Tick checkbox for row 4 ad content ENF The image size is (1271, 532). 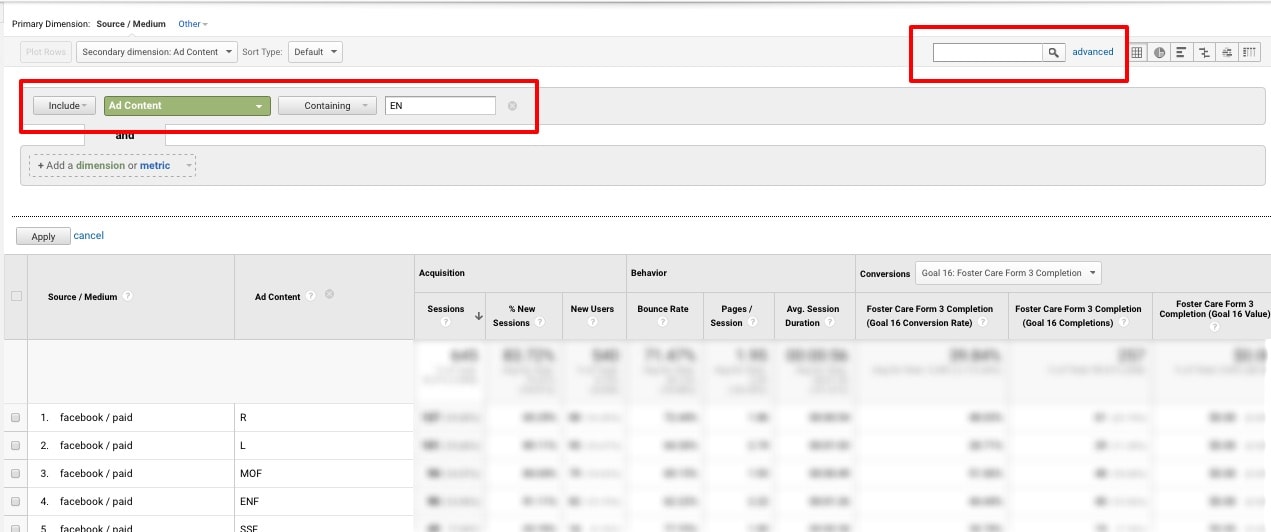pos(15,502)
